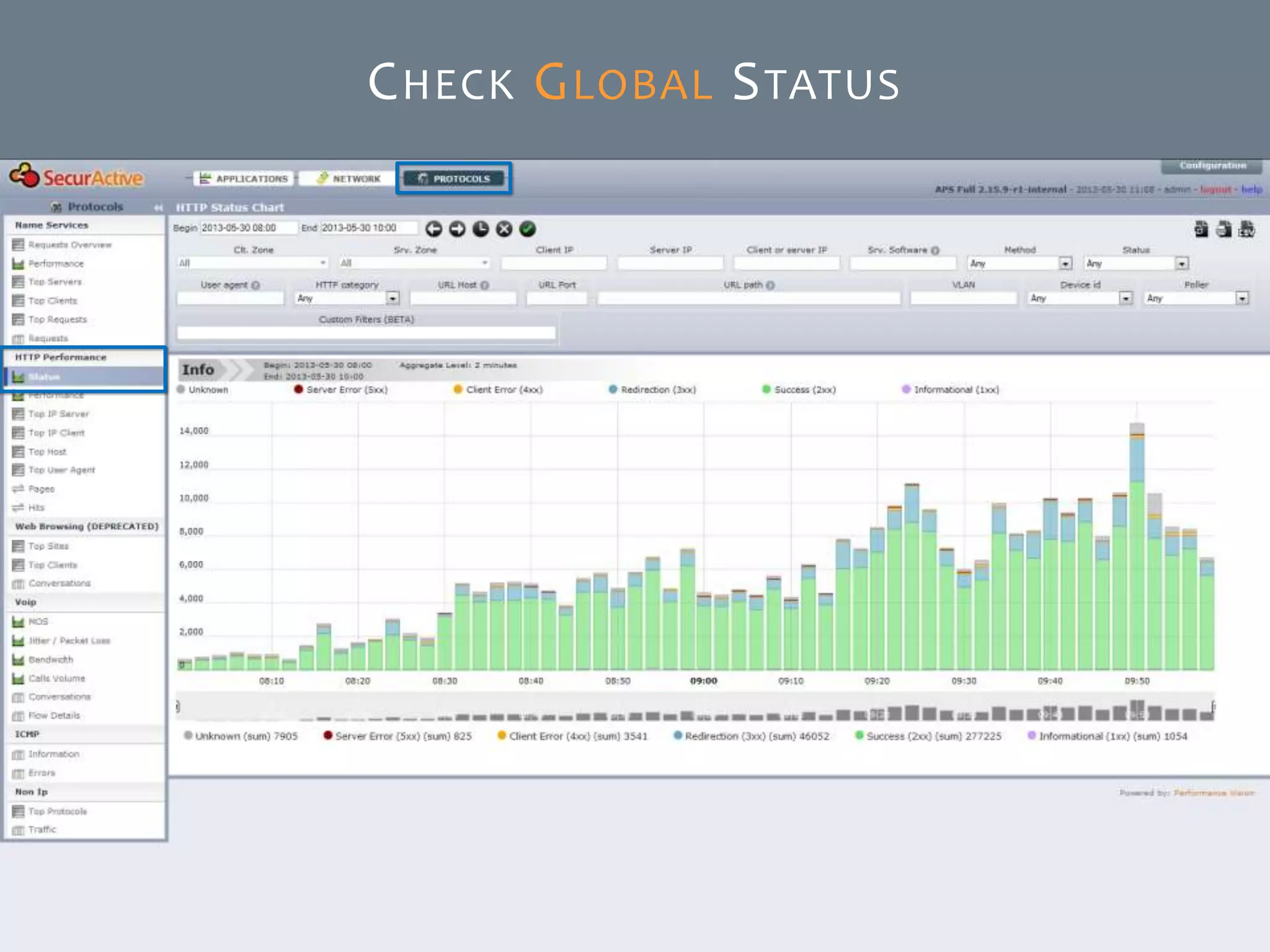
Task: Open the Method dropdown
Action: 1020,263
